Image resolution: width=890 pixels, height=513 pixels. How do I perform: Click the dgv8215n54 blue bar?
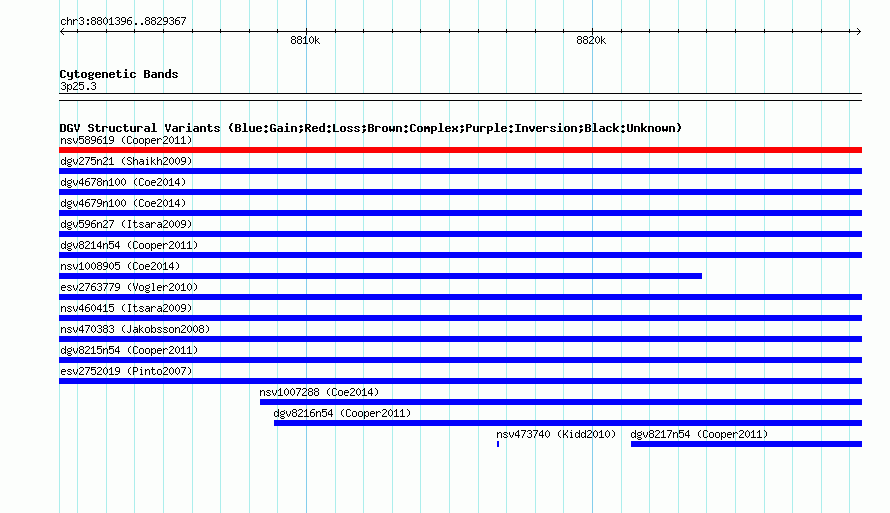(x=460, y=360)
